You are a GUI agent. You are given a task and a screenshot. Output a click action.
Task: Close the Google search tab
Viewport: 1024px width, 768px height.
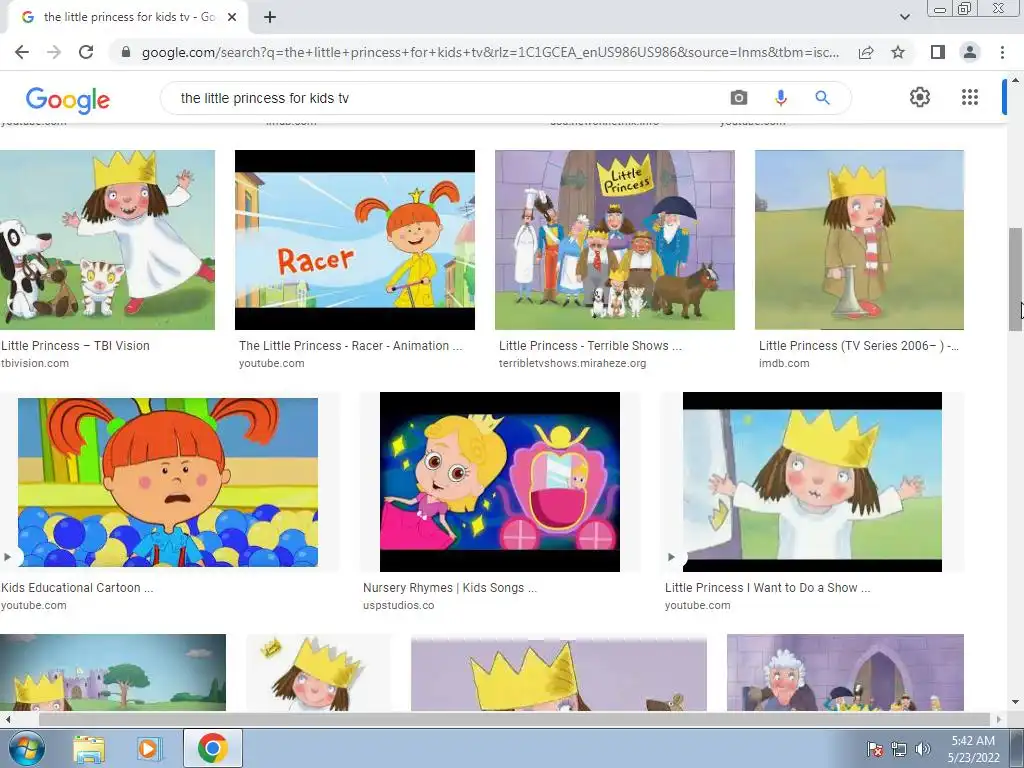(232, 18)
